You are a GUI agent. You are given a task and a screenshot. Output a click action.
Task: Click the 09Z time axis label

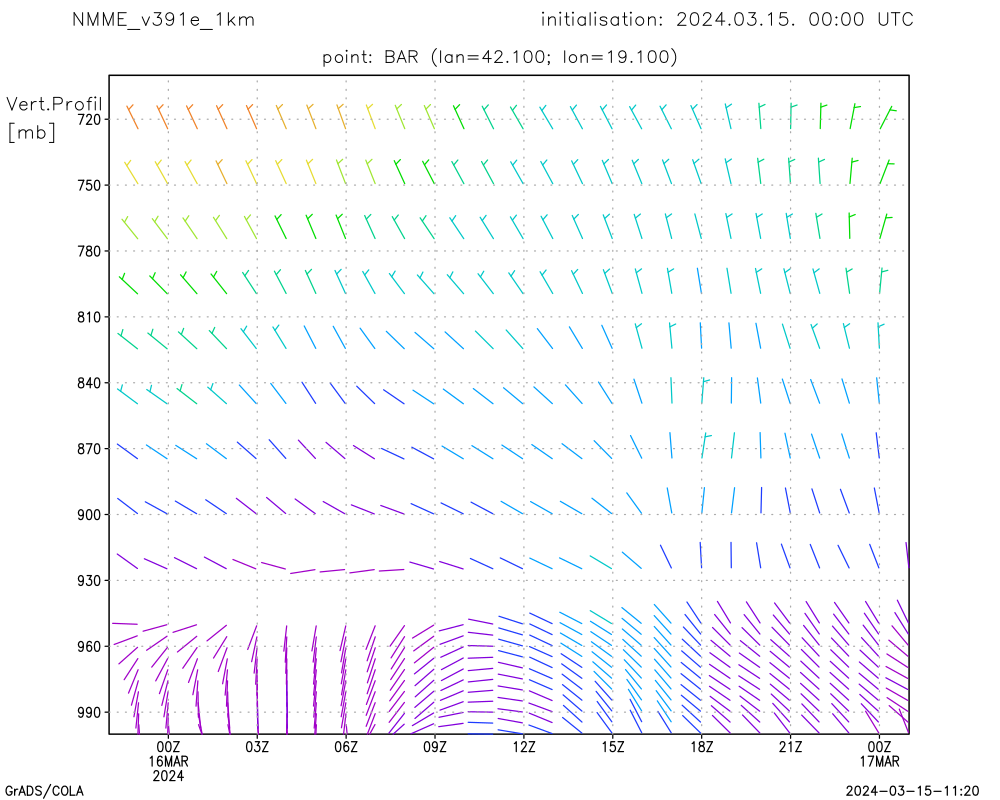(x=435, y=747)
